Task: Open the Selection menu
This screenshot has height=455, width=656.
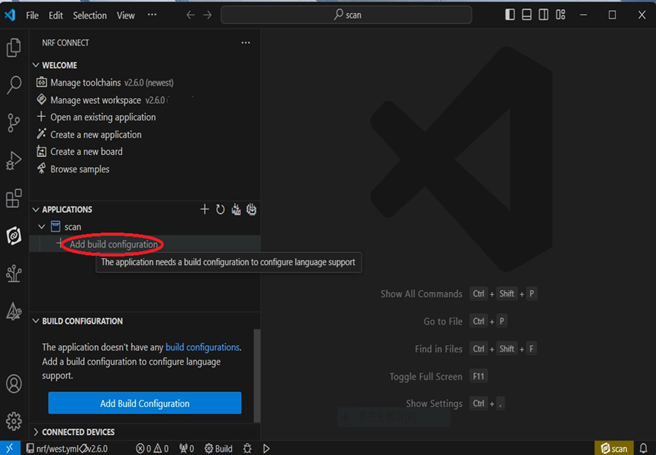Action: coord(90,15)
